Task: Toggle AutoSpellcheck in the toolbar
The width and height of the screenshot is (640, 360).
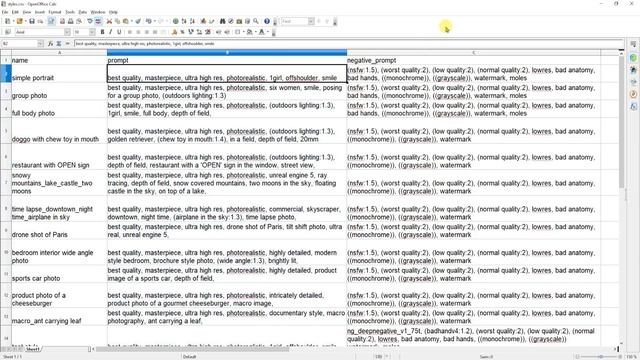Action: pos(98,21)
